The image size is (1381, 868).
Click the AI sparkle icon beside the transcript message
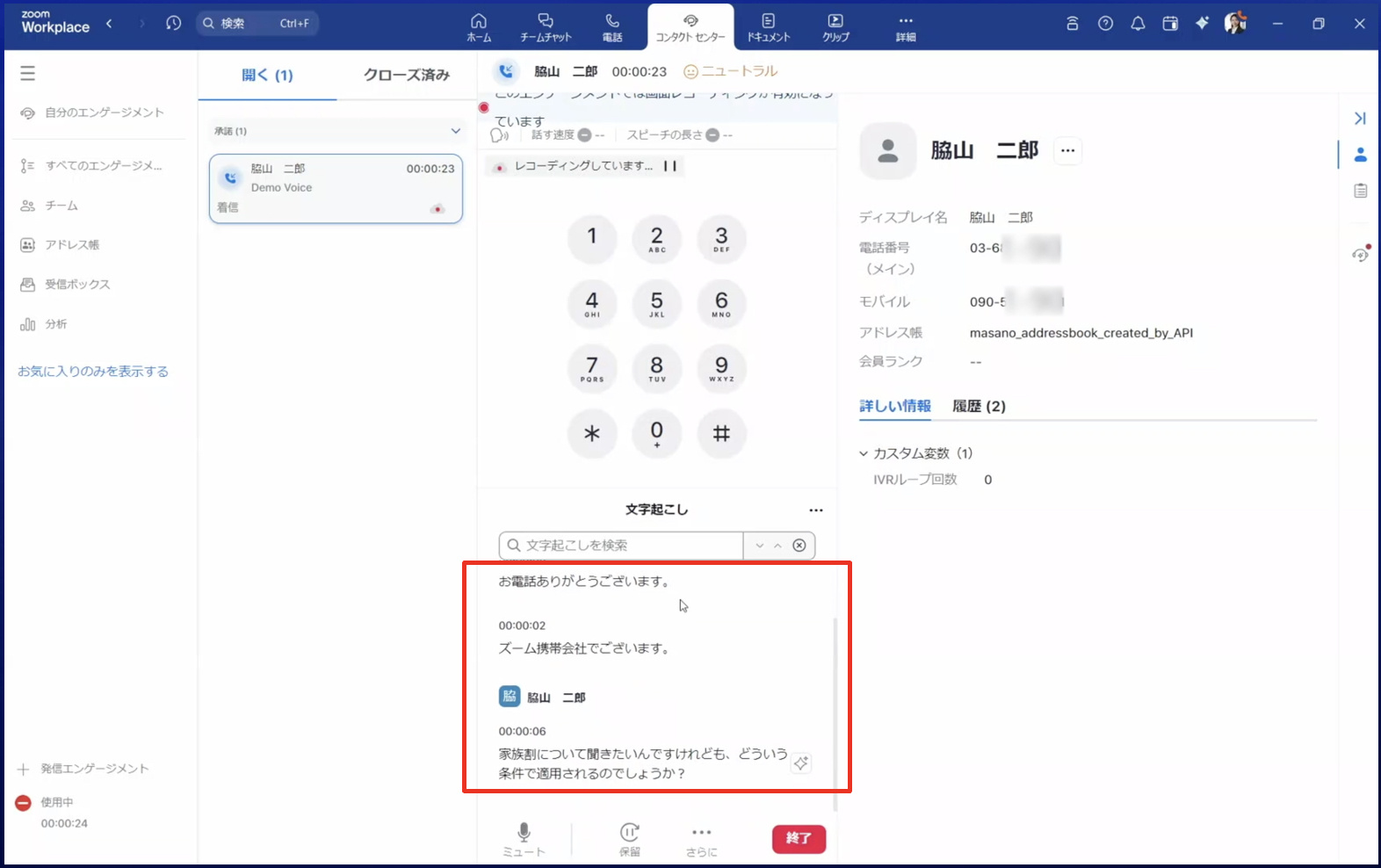tap(801, 763)
